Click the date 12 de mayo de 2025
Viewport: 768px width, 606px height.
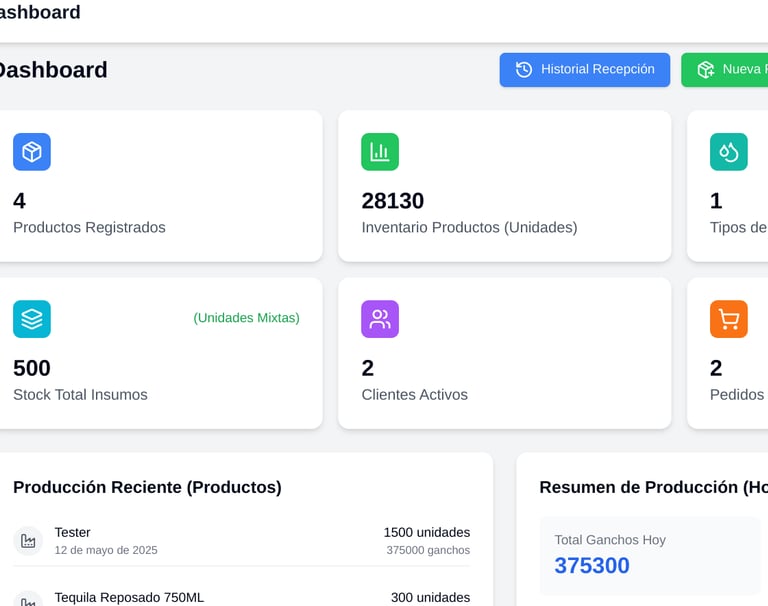click(x=106, y=550)
